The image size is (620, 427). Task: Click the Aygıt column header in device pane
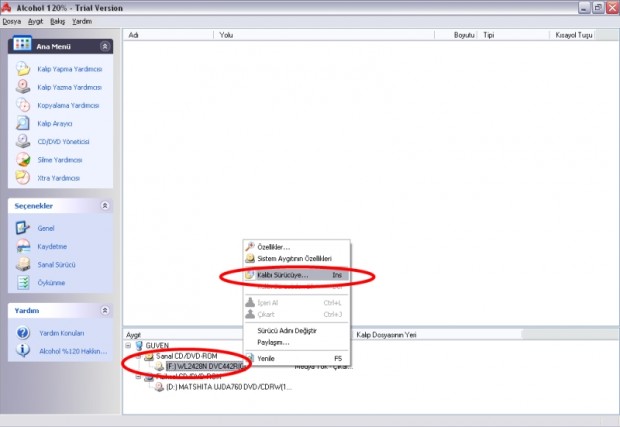[183, 335]
